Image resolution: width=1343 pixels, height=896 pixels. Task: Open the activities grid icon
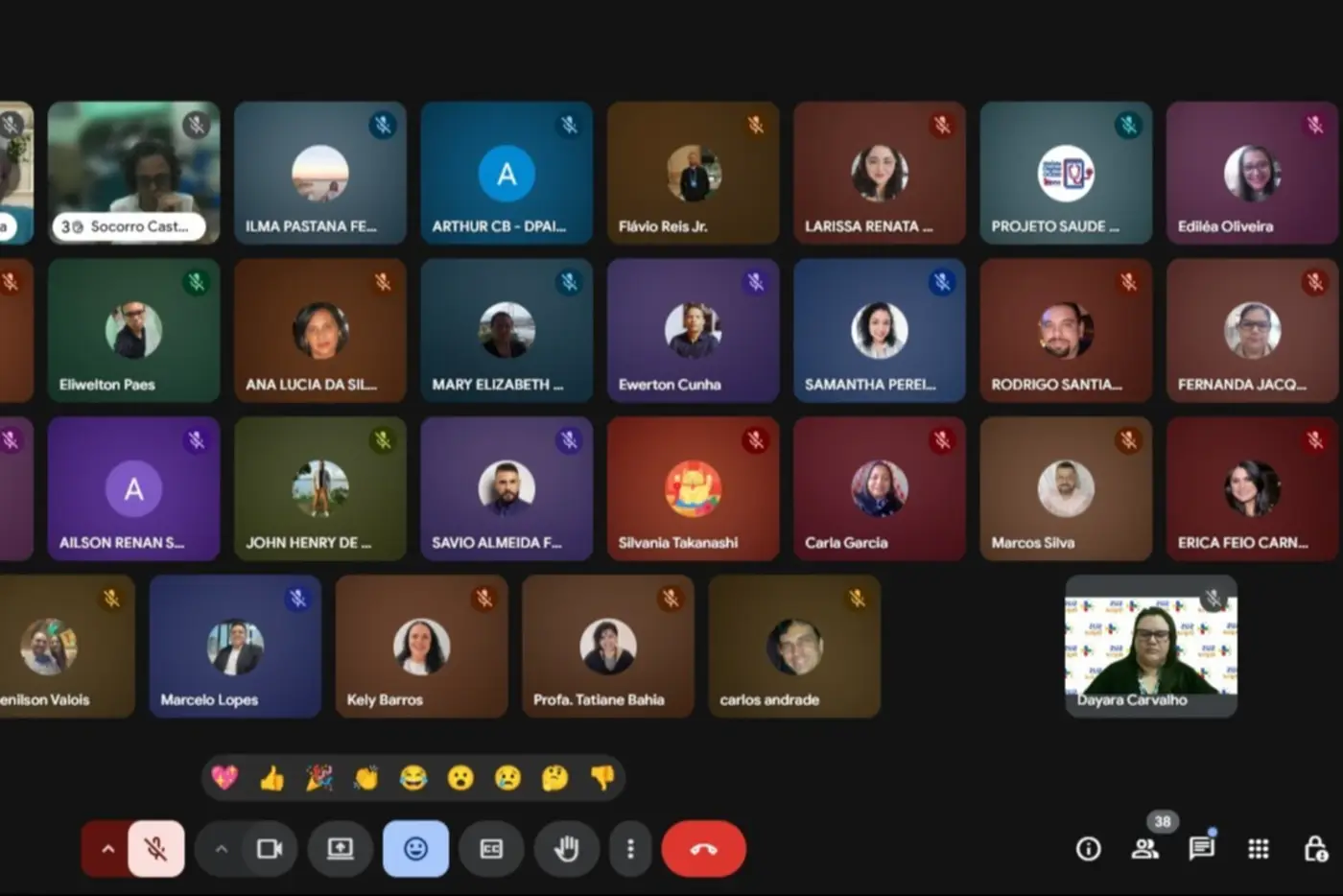pos(1258,849)
